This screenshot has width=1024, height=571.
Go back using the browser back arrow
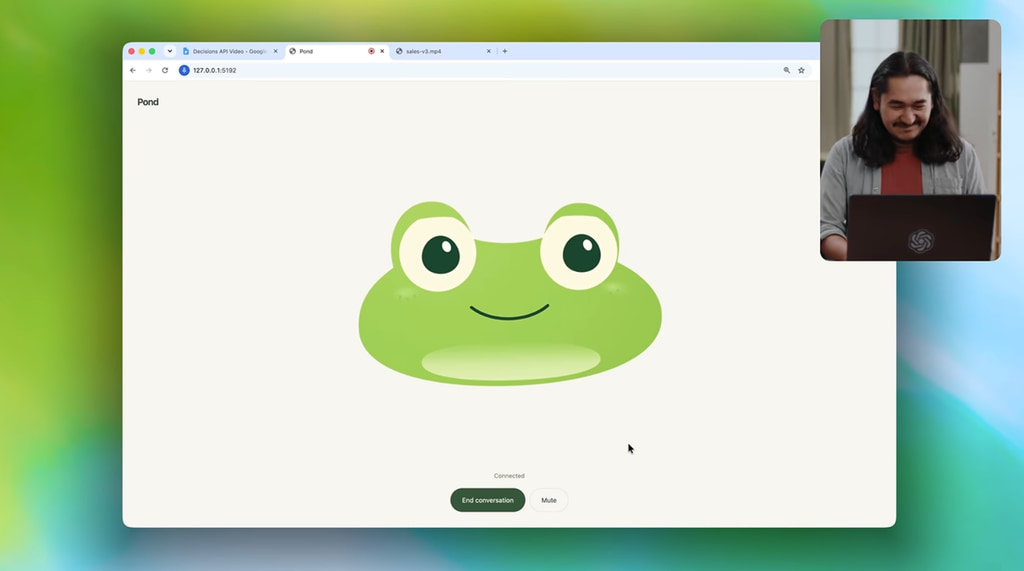133,71
